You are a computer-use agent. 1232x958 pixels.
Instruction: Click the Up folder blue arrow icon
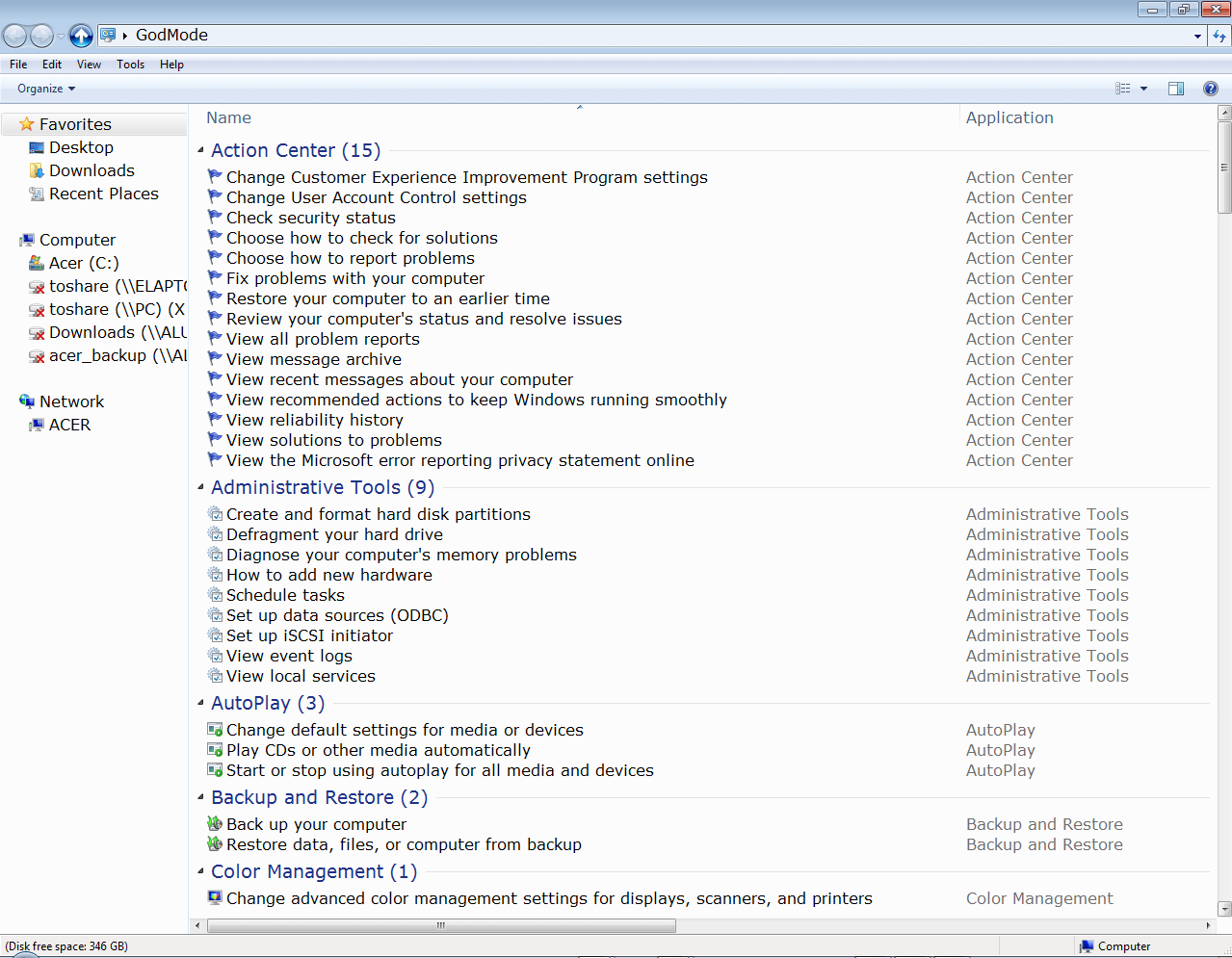point(82,36)
